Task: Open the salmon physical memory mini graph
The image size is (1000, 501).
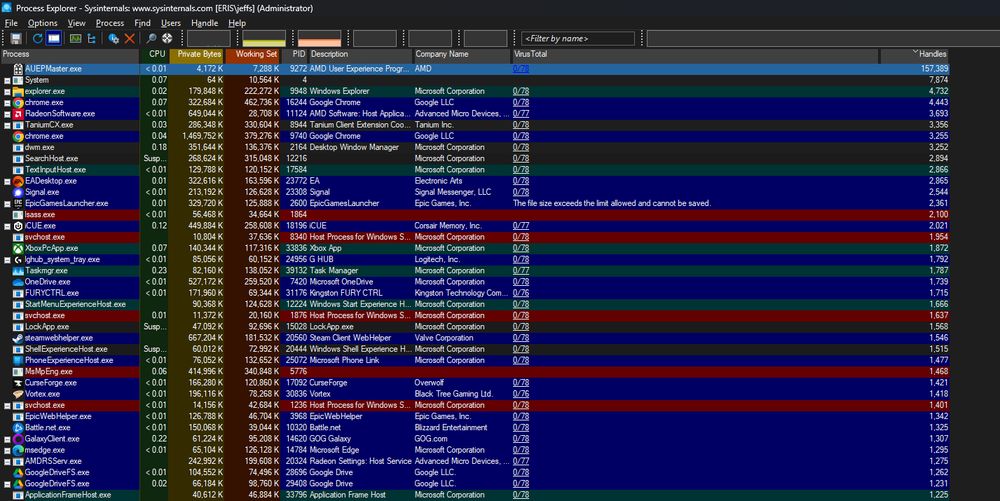Action: pos(320,39)
